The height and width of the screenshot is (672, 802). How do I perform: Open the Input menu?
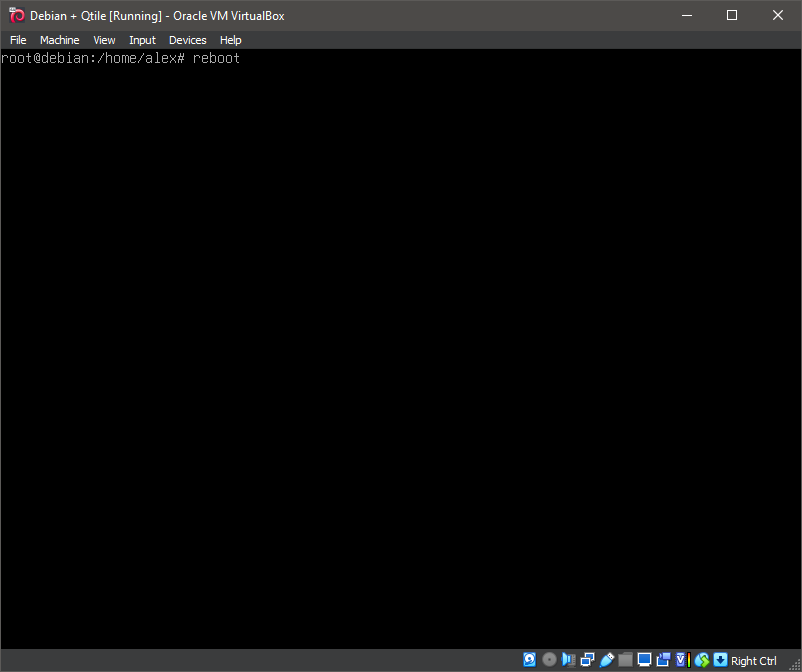click(142, 40)
